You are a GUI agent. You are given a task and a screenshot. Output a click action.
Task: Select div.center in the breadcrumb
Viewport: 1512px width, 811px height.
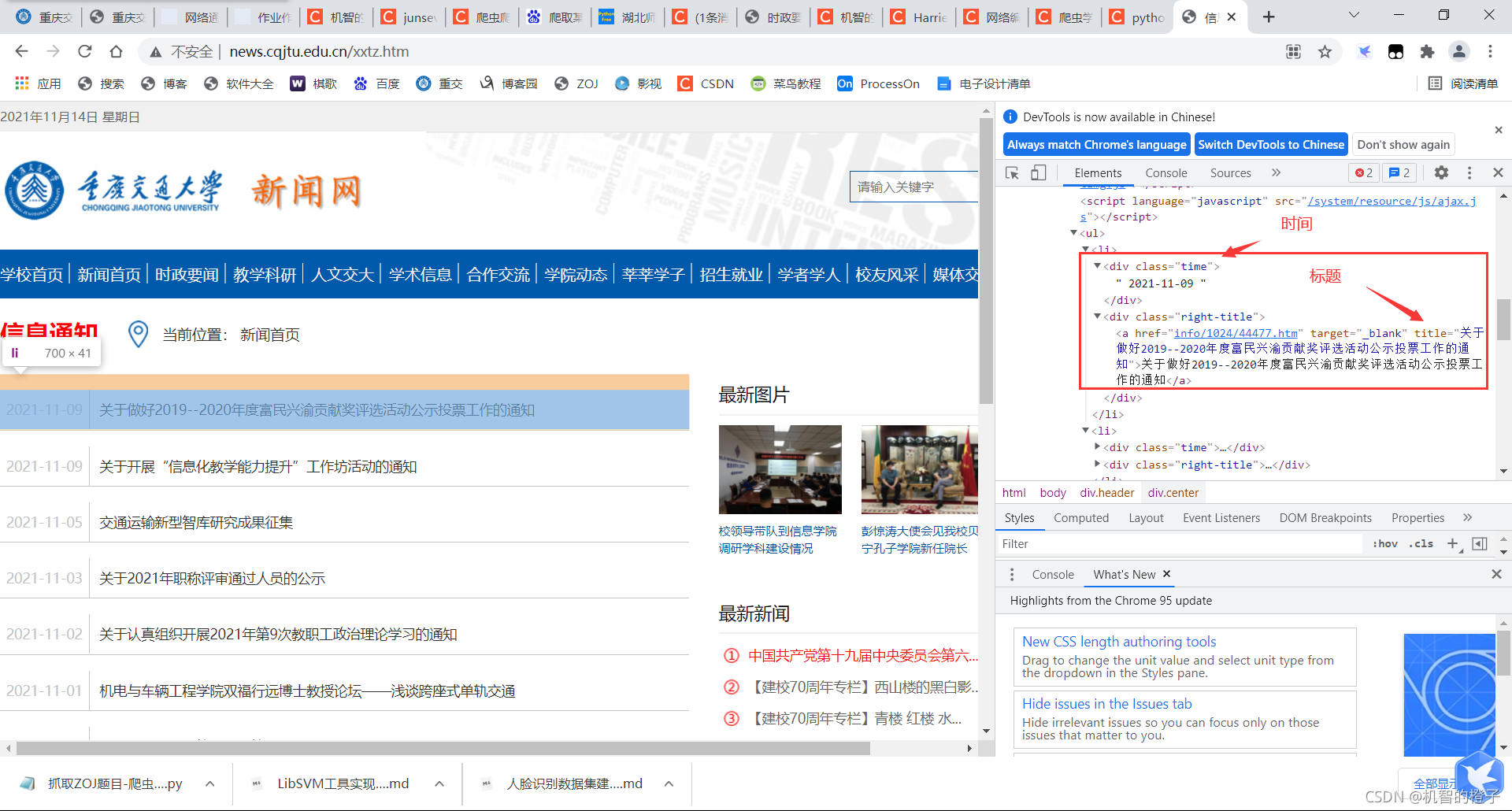(x=1173, y=493)
